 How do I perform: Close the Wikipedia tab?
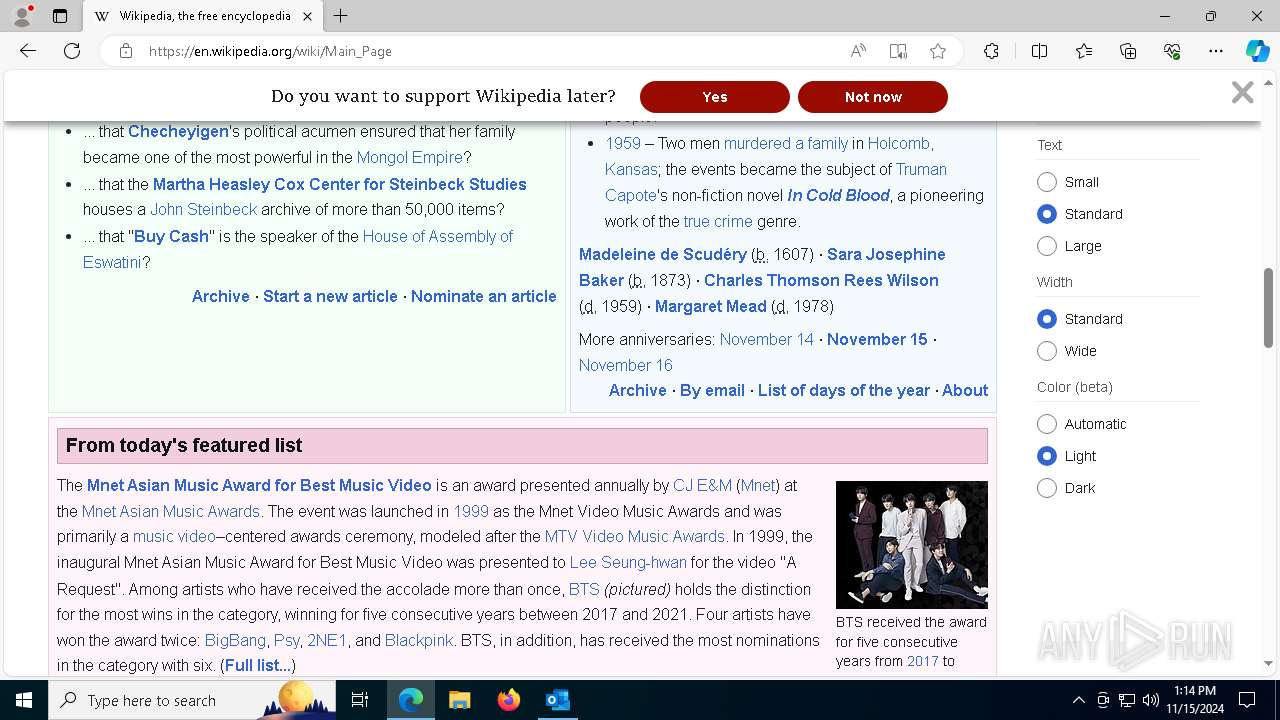pos(307,16)
